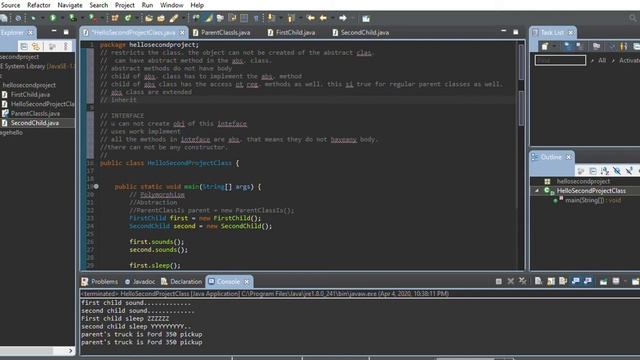Click the New Java Class toolbar icon
This screenshot has width=640, height=360.
point(128,18)
